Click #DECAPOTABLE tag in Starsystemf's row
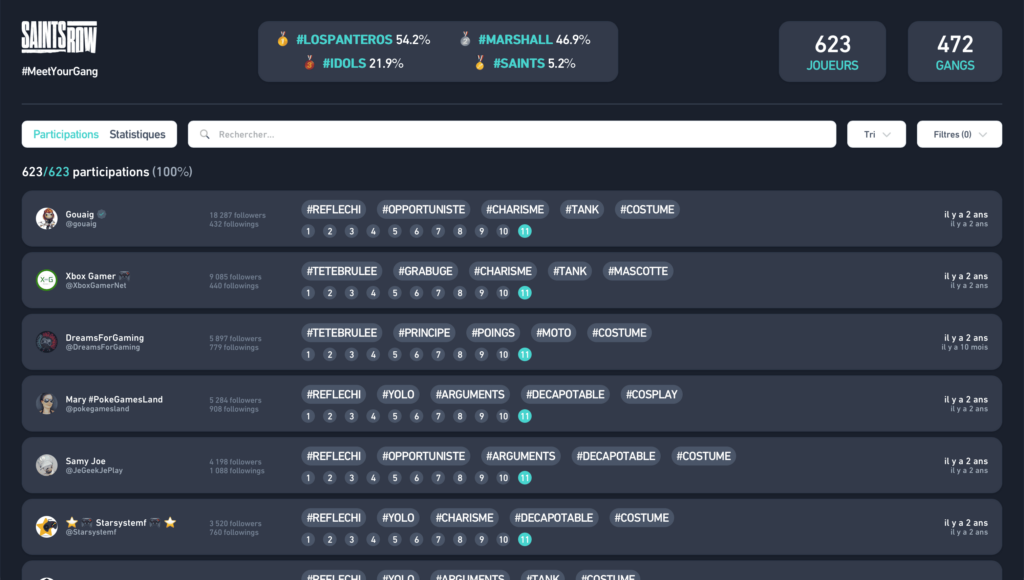1024x580 pixels. (554, 518)
